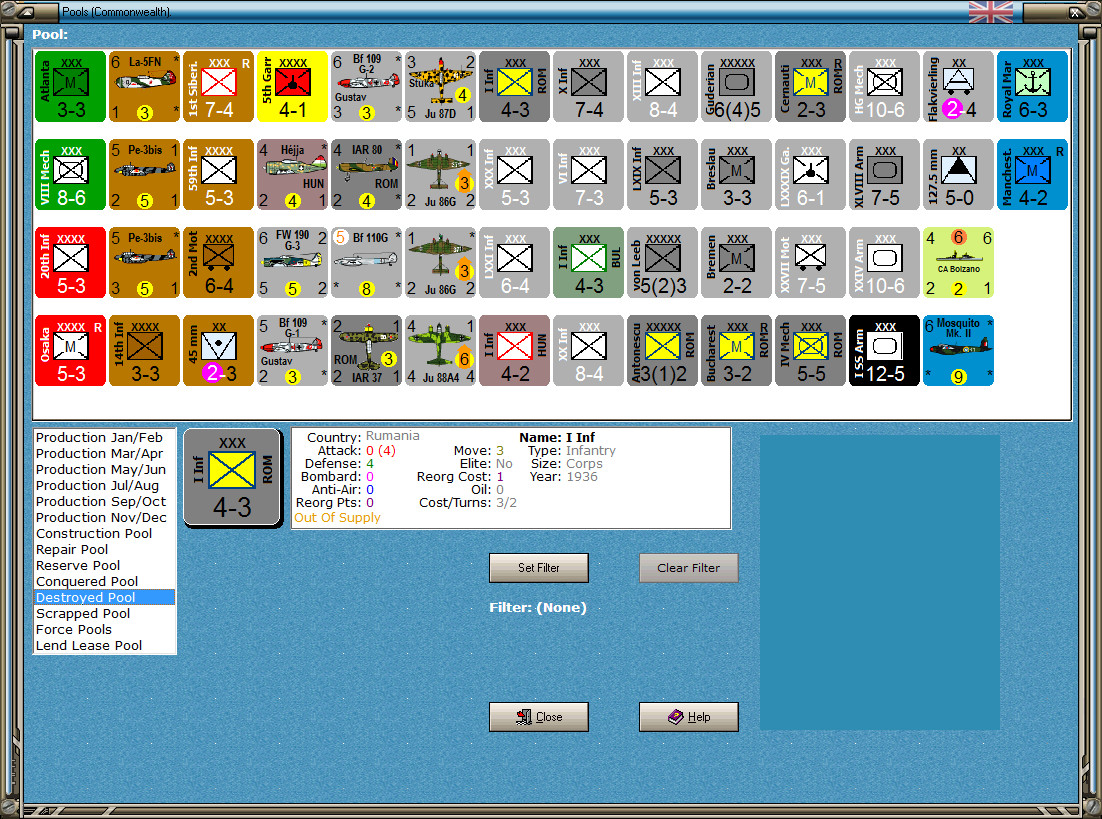Click the large I Inf ROM preview counter
The height and width of the screenshot is (819, 1102).
point(232,477)
